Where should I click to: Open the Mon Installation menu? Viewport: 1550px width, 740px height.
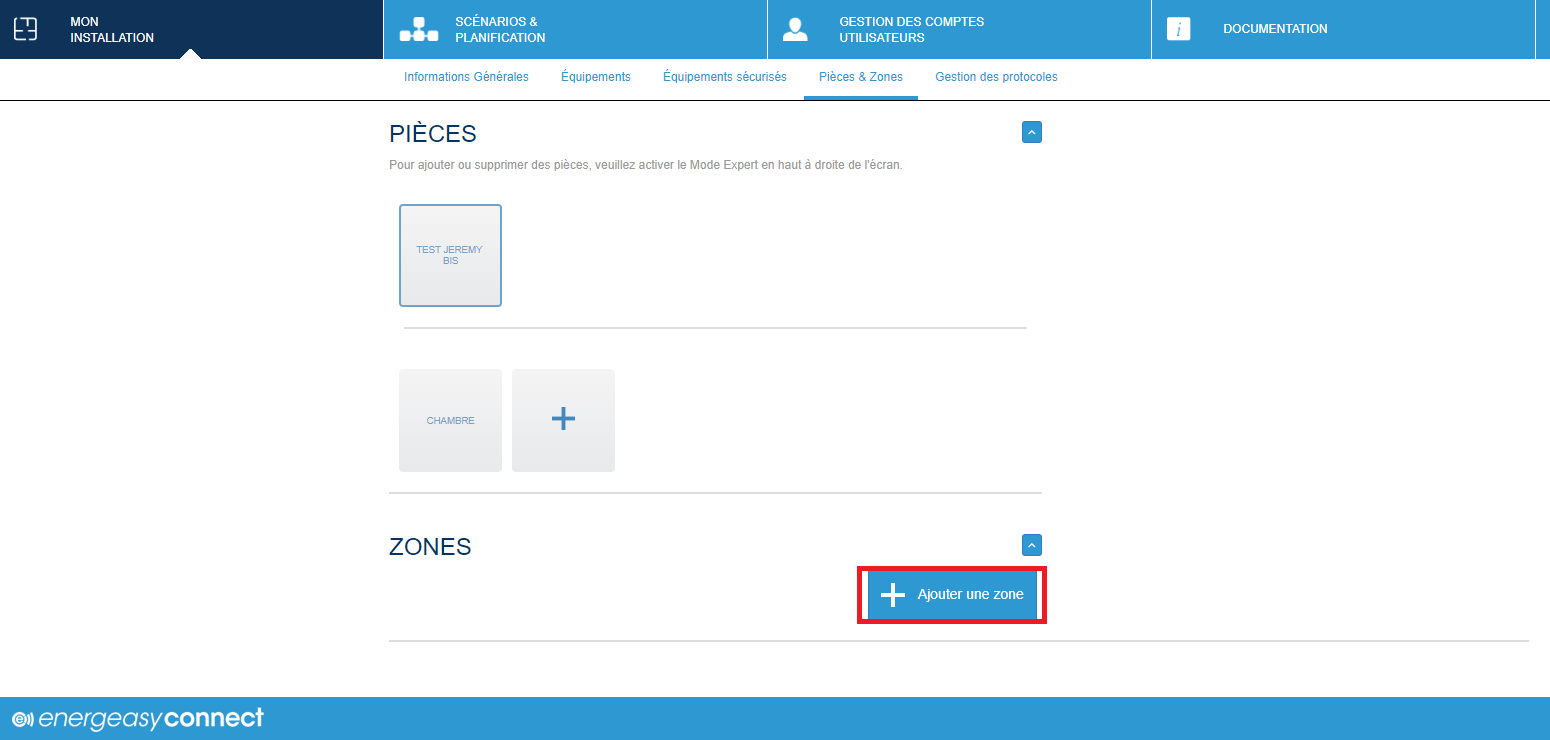pyautogui.click(x=191, y=29)
